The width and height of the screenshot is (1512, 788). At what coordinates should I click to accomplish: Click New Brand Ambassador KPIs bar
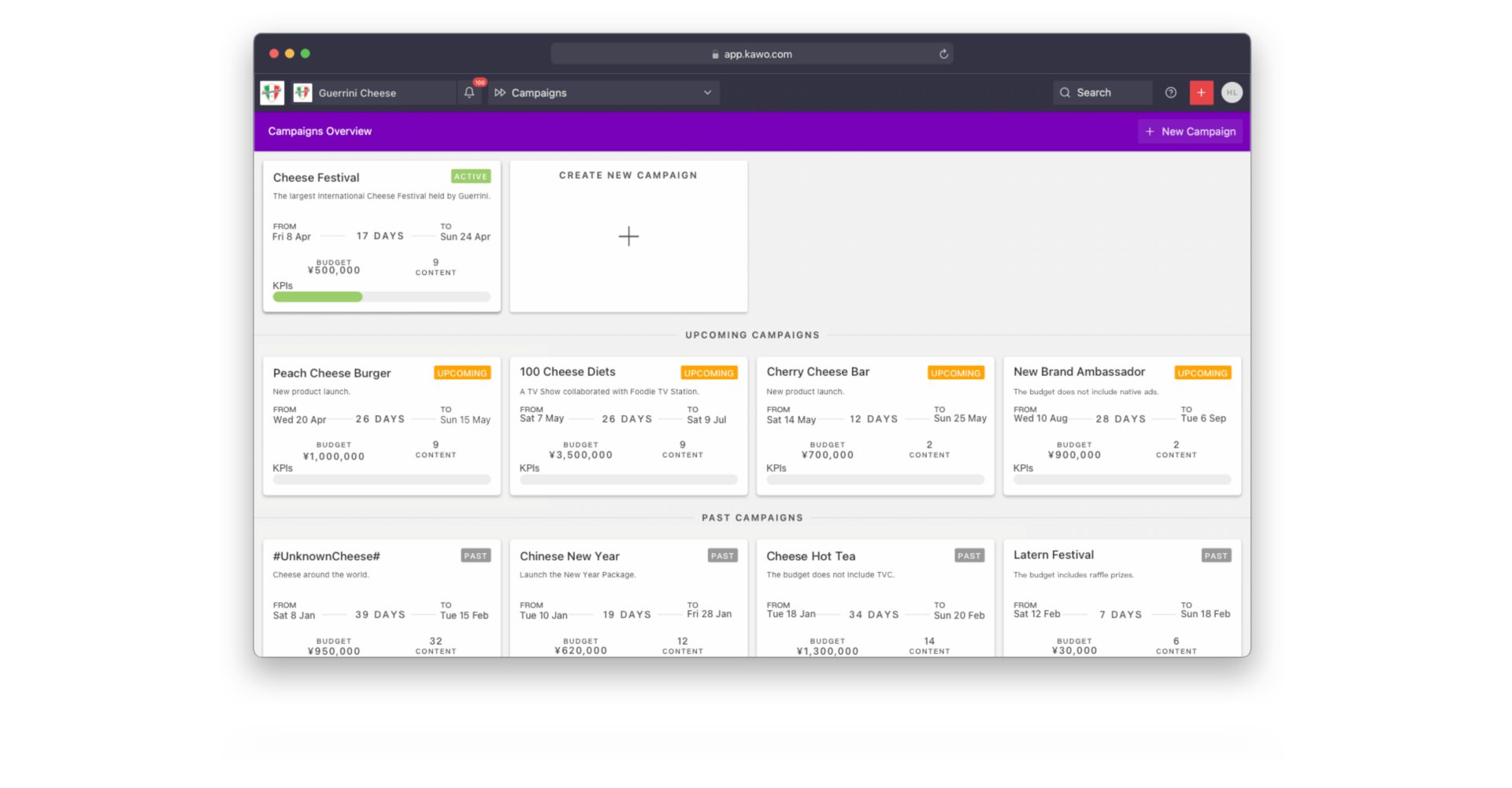pyautogui.click(x=1122, y=479)
